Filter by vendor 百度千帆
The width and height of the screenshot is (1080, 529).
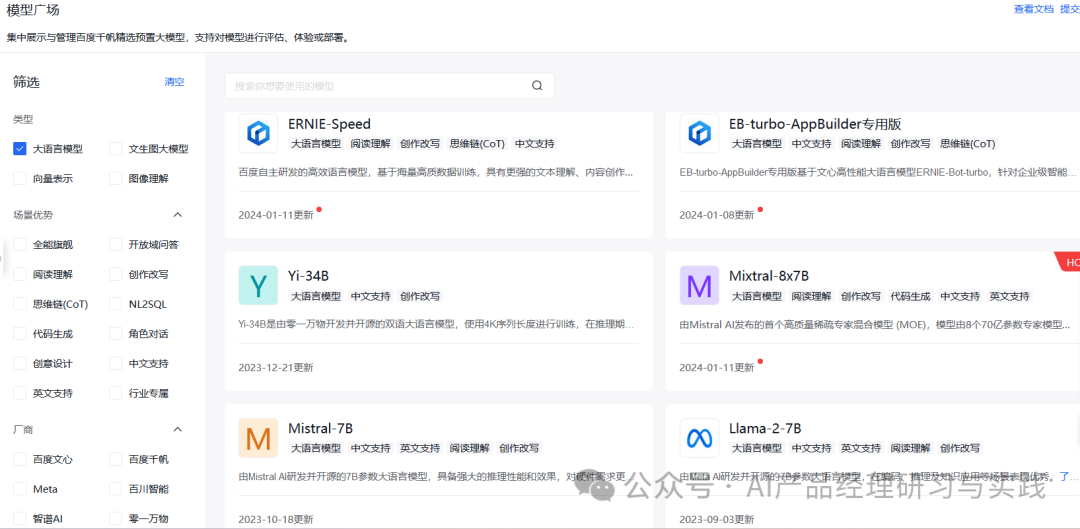[116, 459]
